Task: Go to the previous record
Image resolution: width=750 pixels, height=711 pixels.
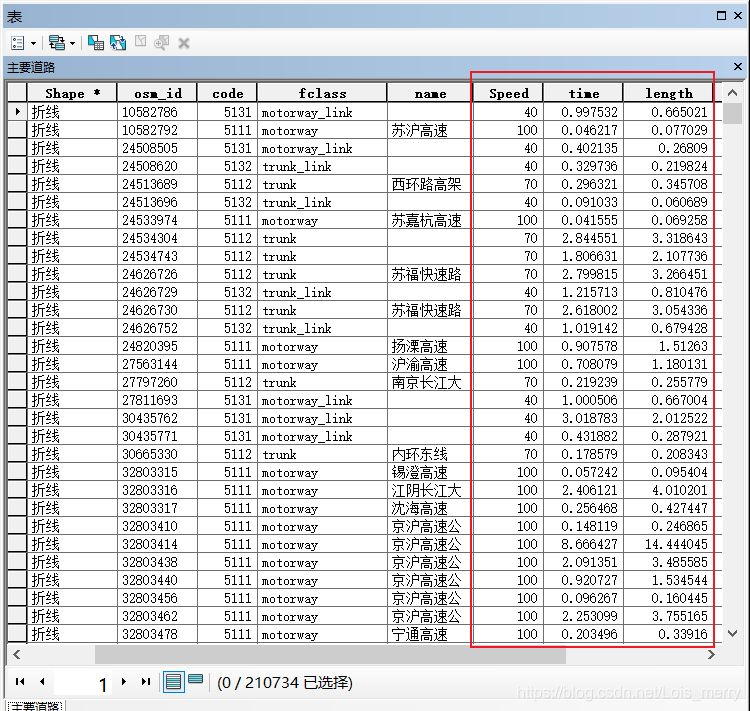Action: tap(42, 681)
